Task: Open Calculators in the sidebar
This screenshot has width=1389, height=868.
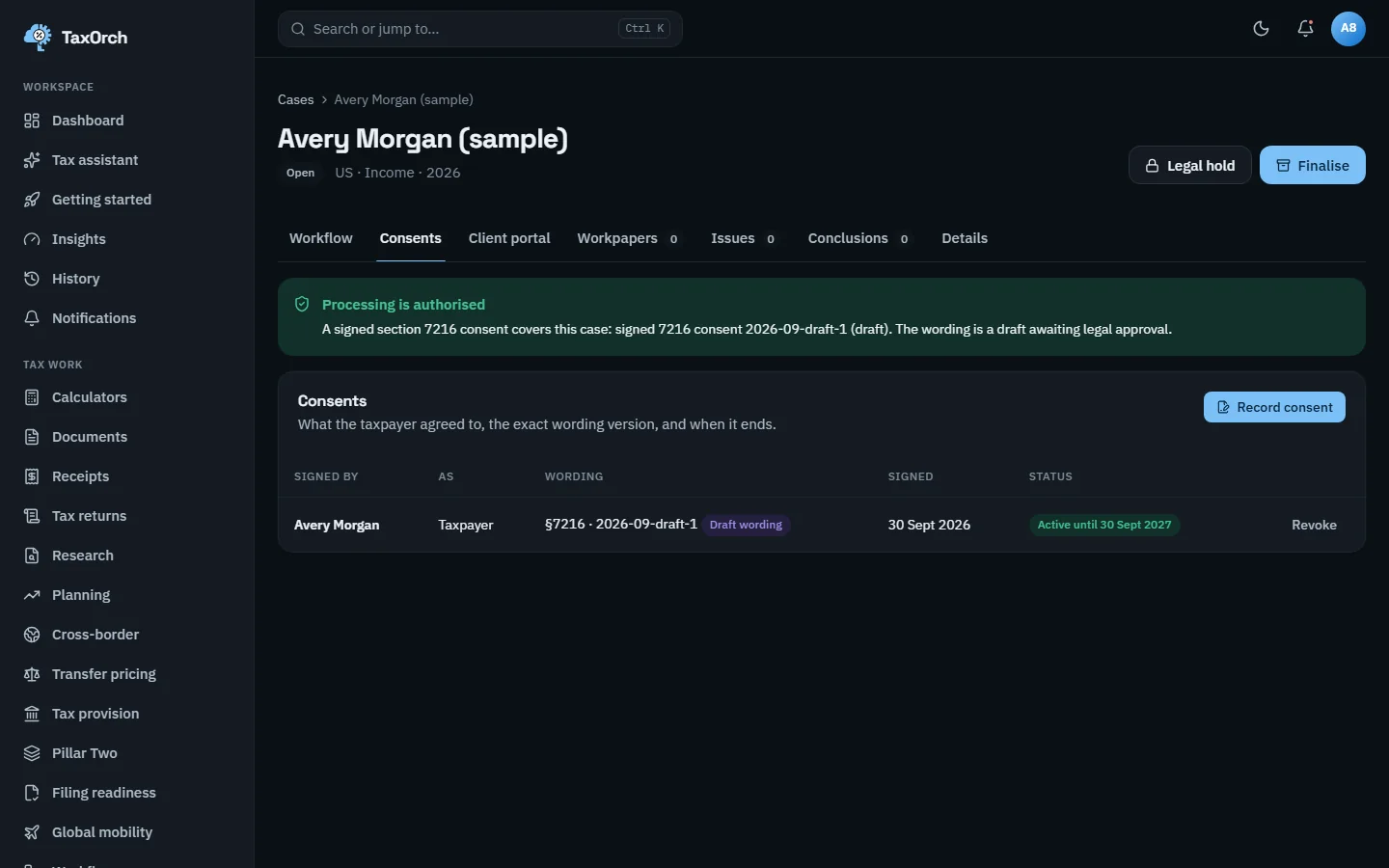Action: tap(127, 397)
